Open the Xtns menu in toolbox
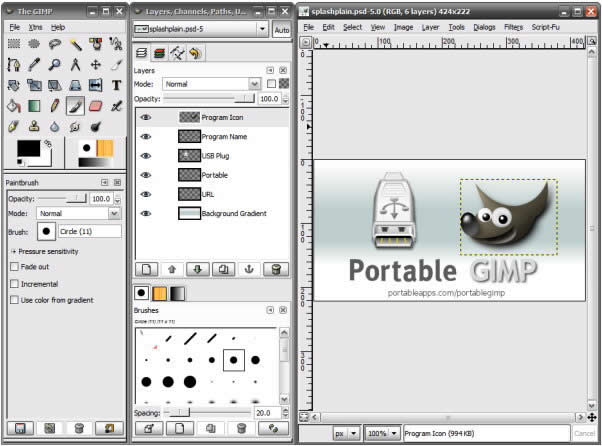This screenshot has height=446, width=602. [x=35, y=27]
